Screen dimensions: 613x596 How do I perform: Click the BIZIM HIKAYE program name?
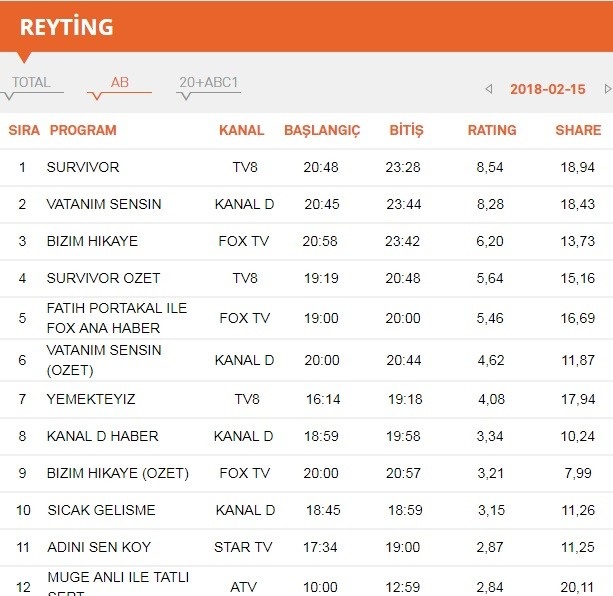click(92, 241)
